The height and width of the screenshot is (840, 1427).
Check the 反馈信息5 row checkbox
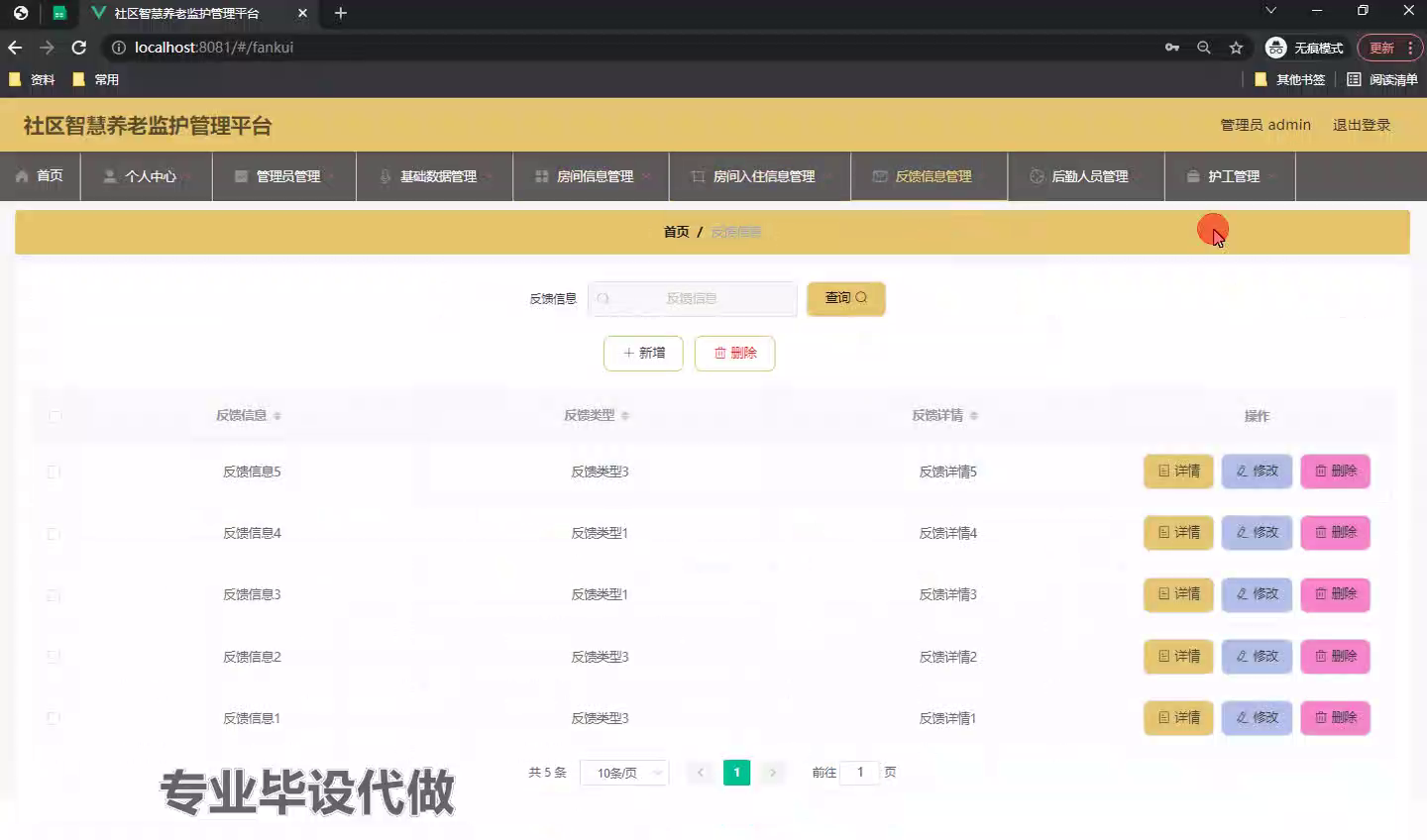[x=54, y=472]
